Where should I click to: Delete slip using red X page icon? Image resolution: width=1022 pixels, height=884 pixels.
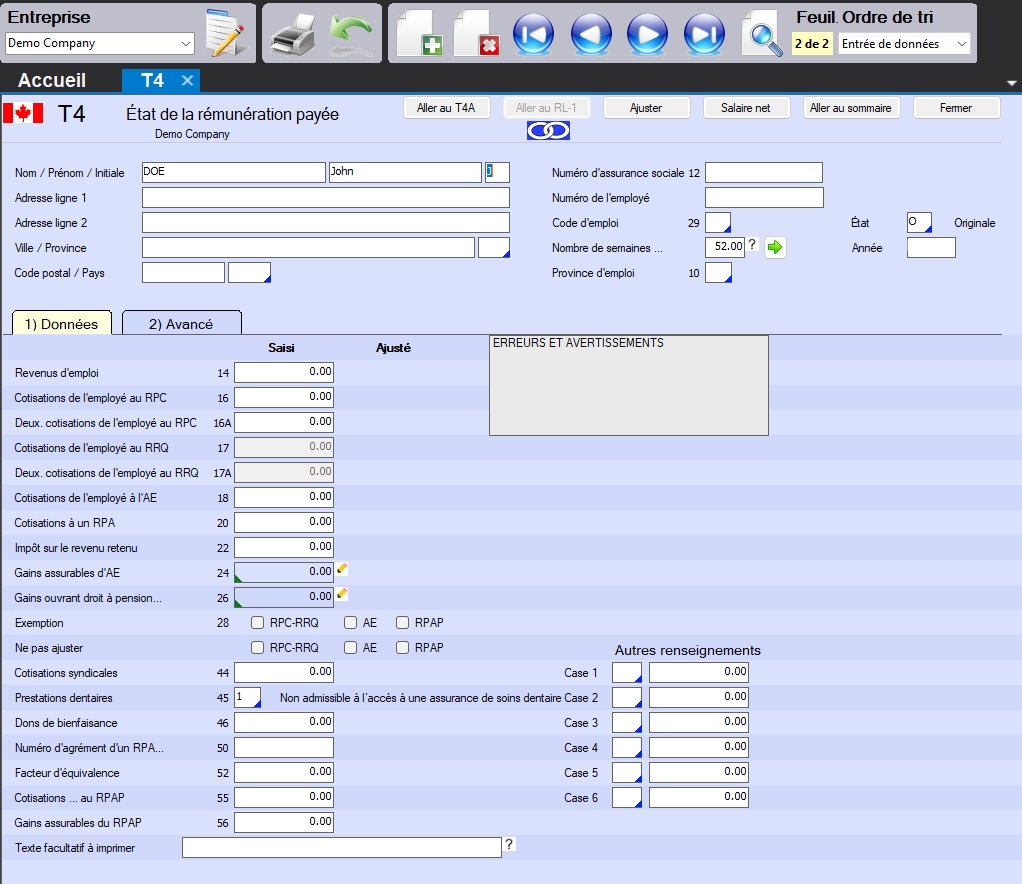[477, 35]
